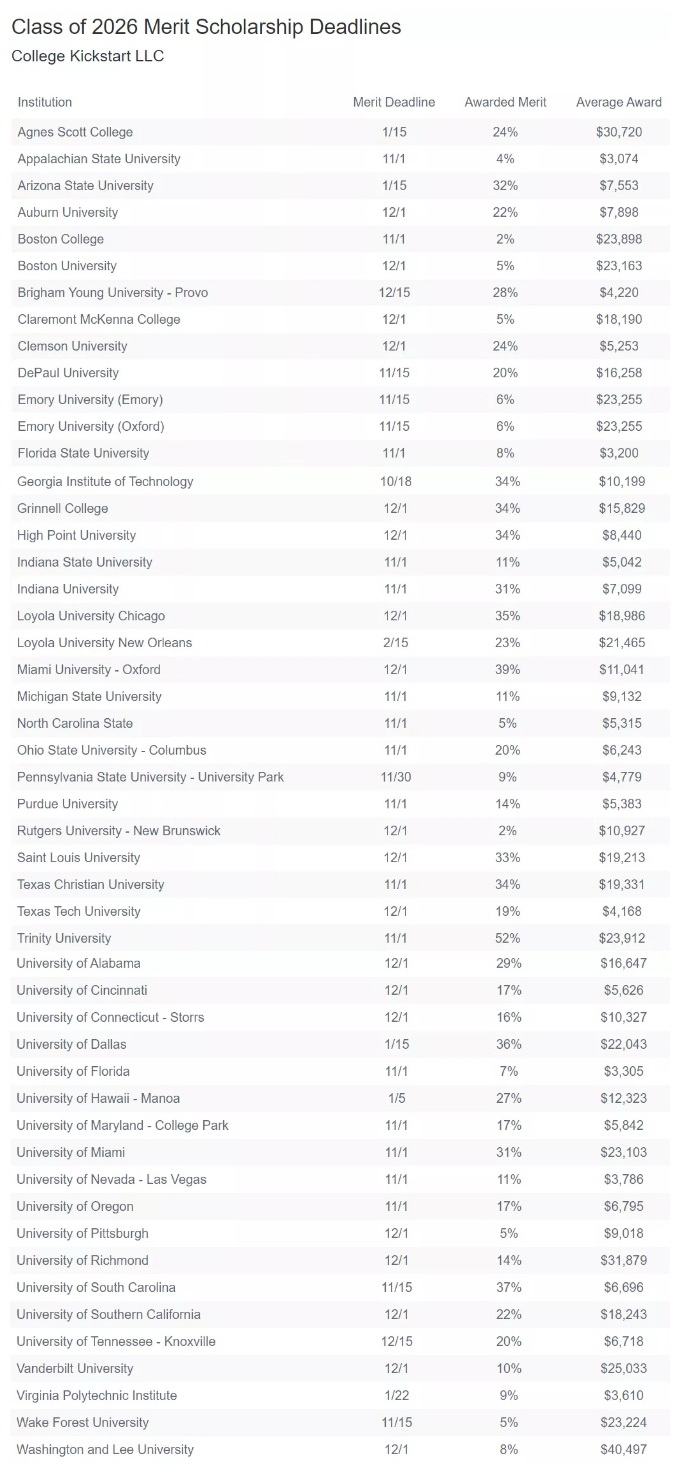Select Vanderbilt University in the table
687x1475 pixels.
click(x=75, y=1368)
